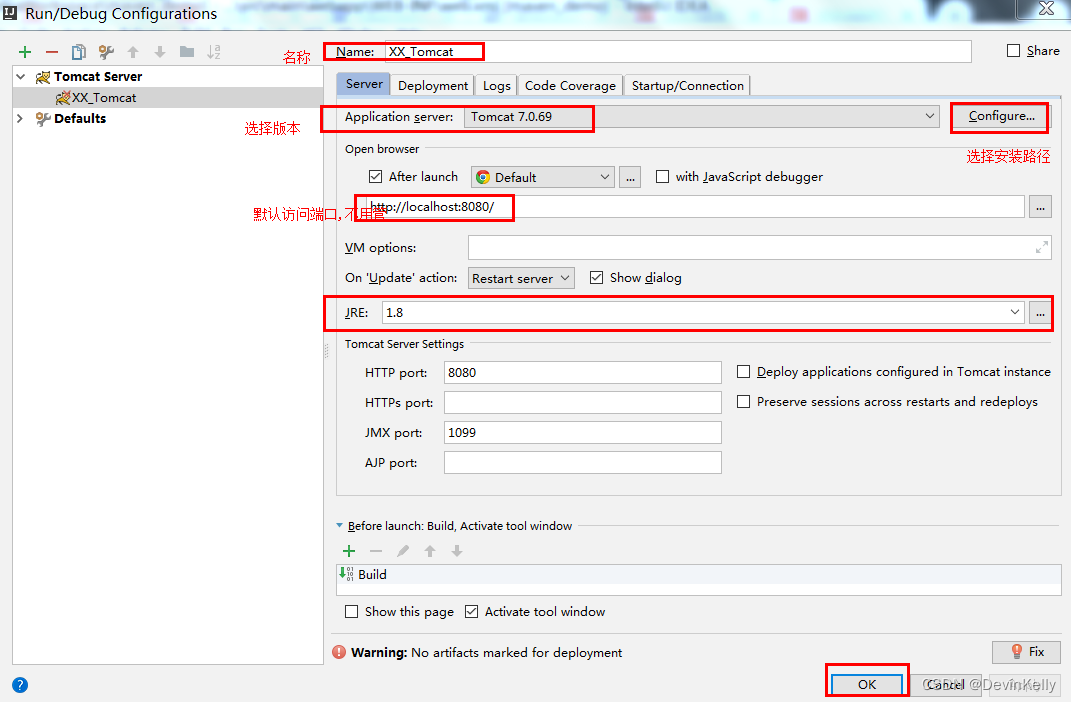The height and width of the screenshot is (702, 1071).
Task: Collapse the Tomcat Server tree node
Action: (20, 76)
